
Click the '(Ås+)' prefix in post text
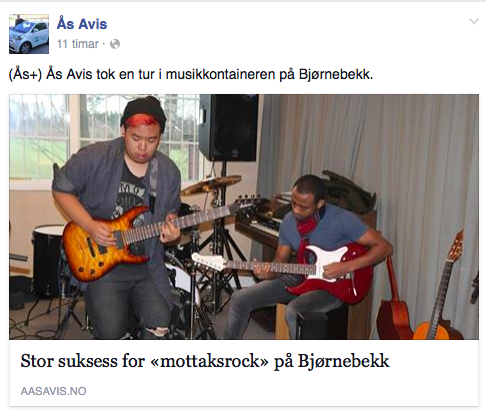[x=25, y=74]
